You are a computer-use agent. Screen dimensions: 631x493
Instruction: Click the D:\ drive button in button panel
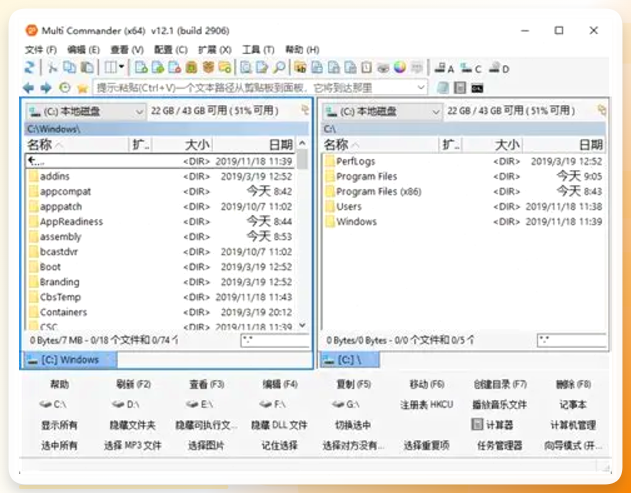tap(126, 404)
